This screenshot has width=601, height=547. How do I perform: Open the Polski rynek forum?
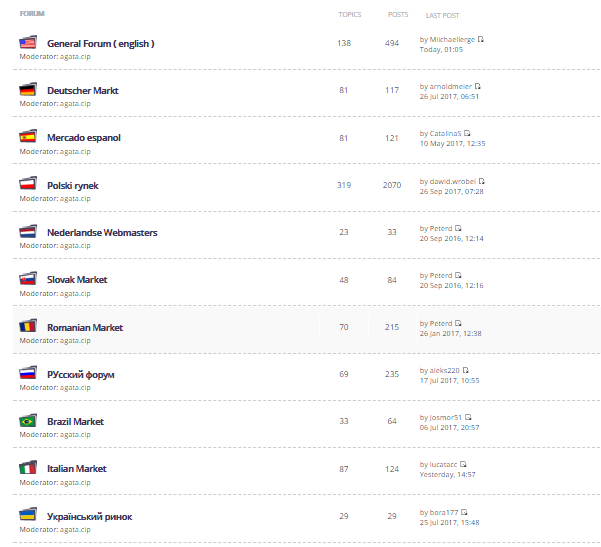(72, 186)
